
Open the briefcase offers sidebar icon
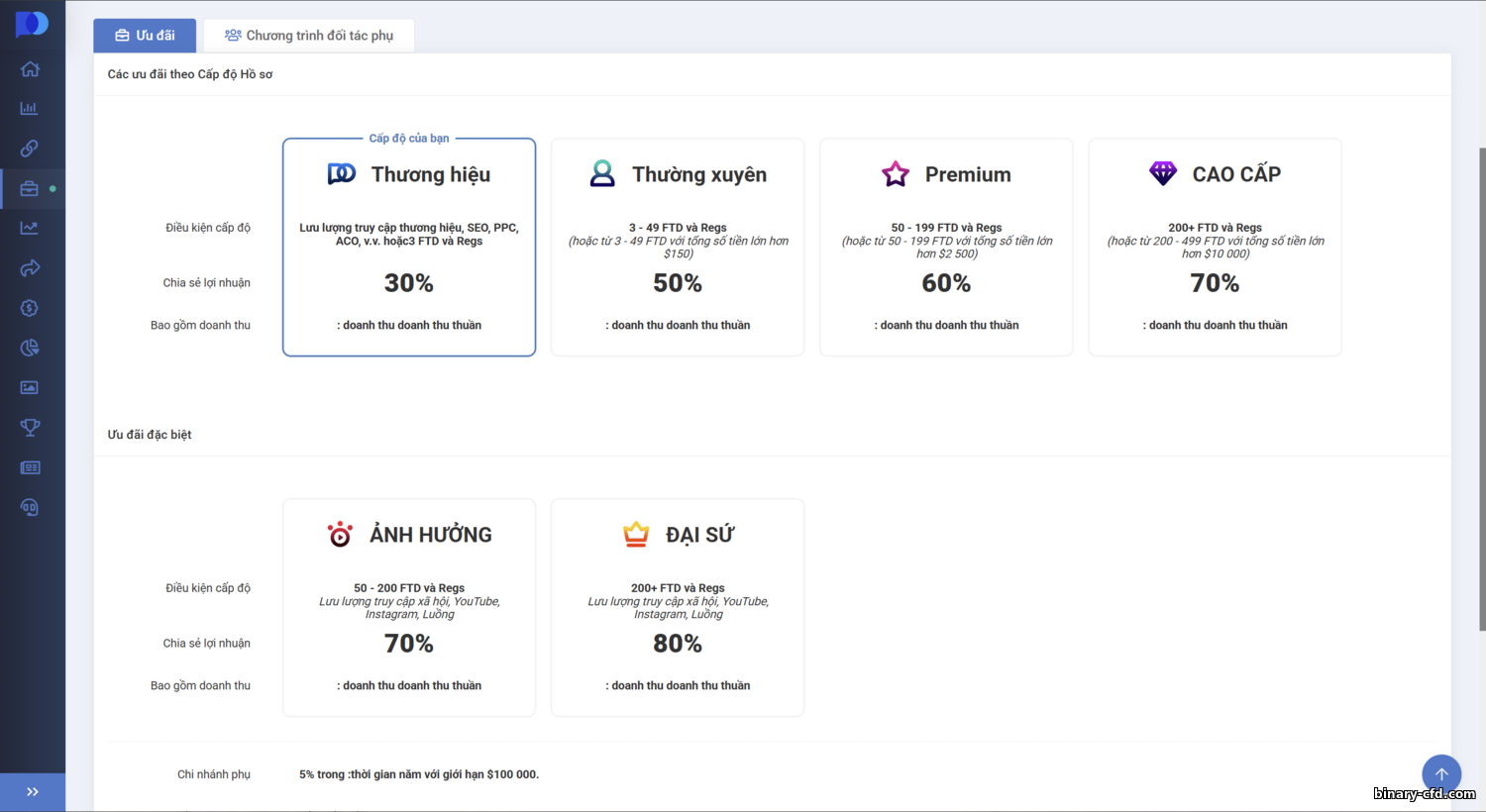point(30,188)
